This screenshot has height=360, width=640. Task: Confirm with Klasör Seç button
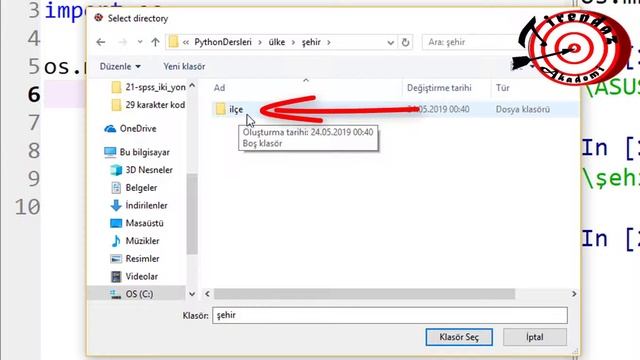459,337
